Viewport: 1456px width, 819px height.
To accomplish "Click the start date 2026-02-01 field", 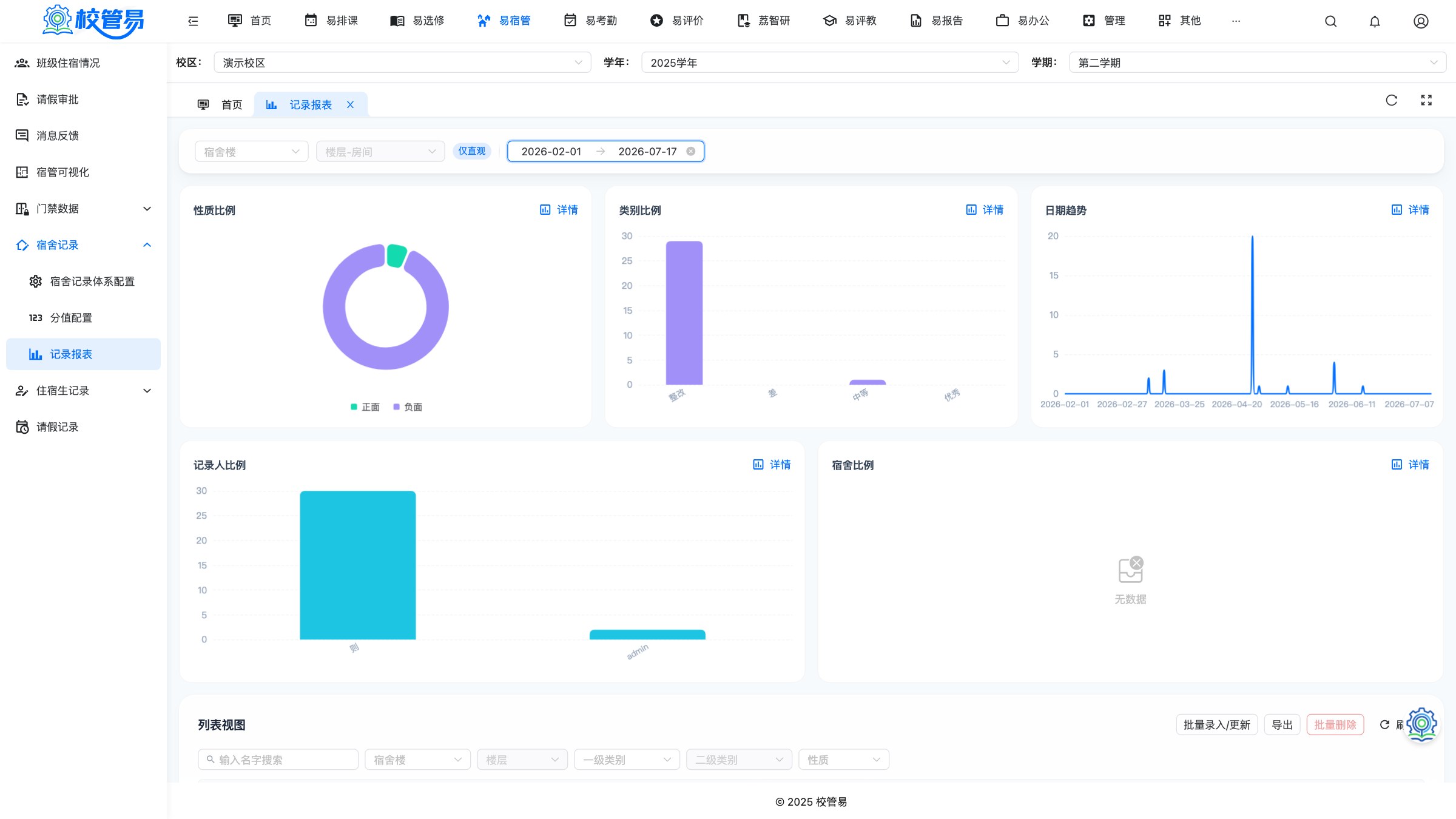I will [551, 152].
